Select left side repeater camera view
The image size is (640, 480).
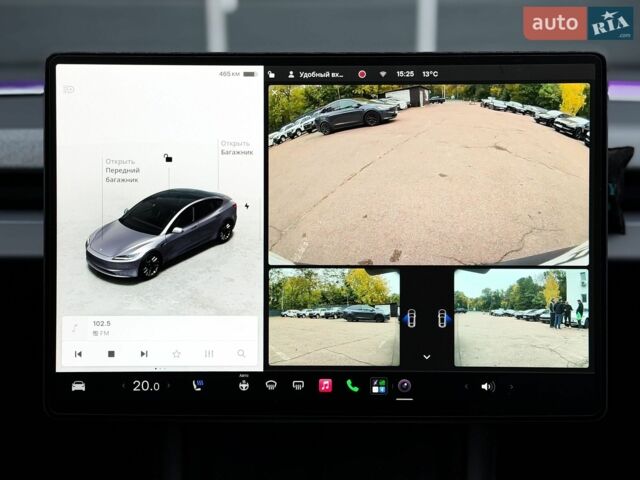[334, 317]
